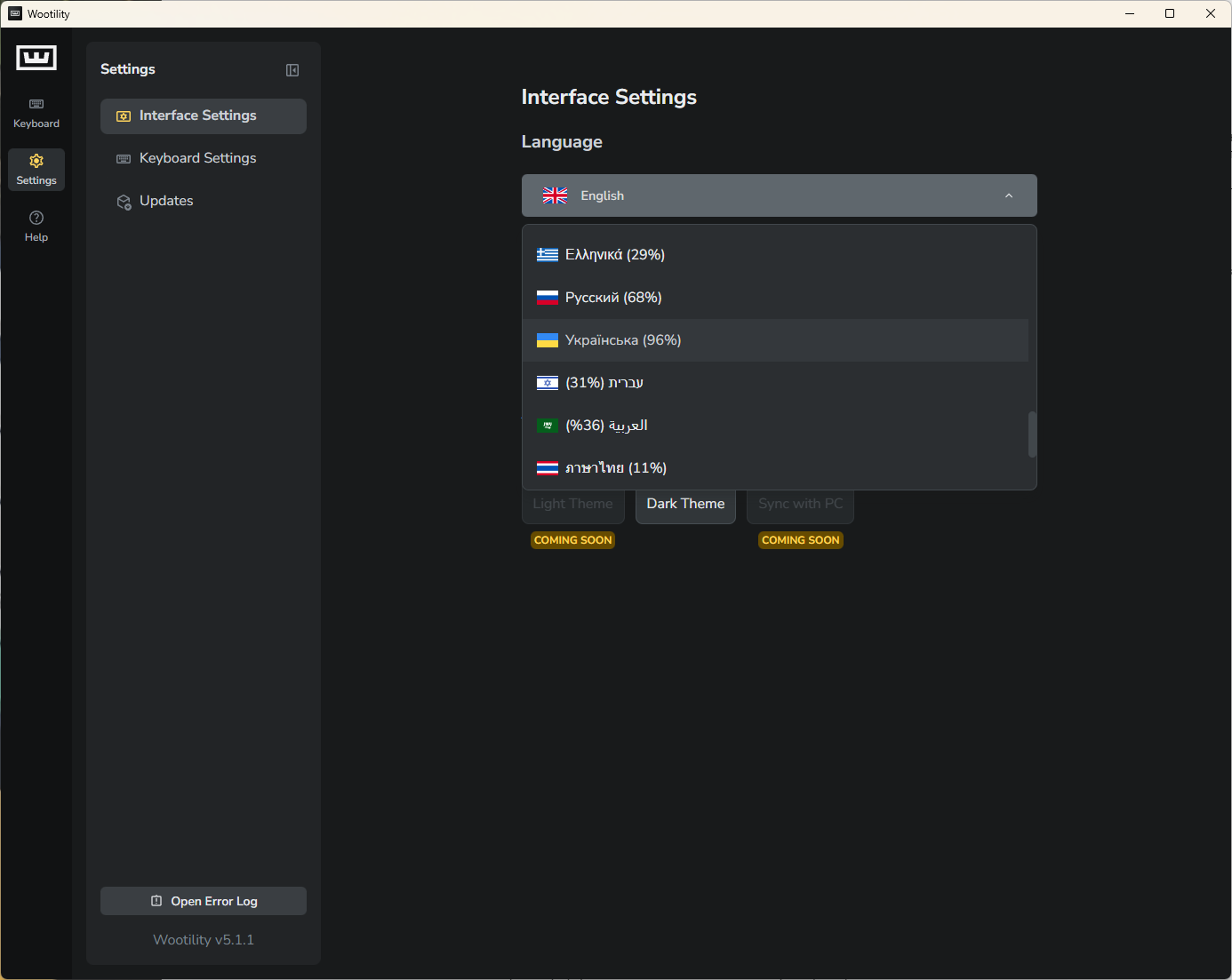
Task: Open the Interface Settings tab
Action: [204, 116]
